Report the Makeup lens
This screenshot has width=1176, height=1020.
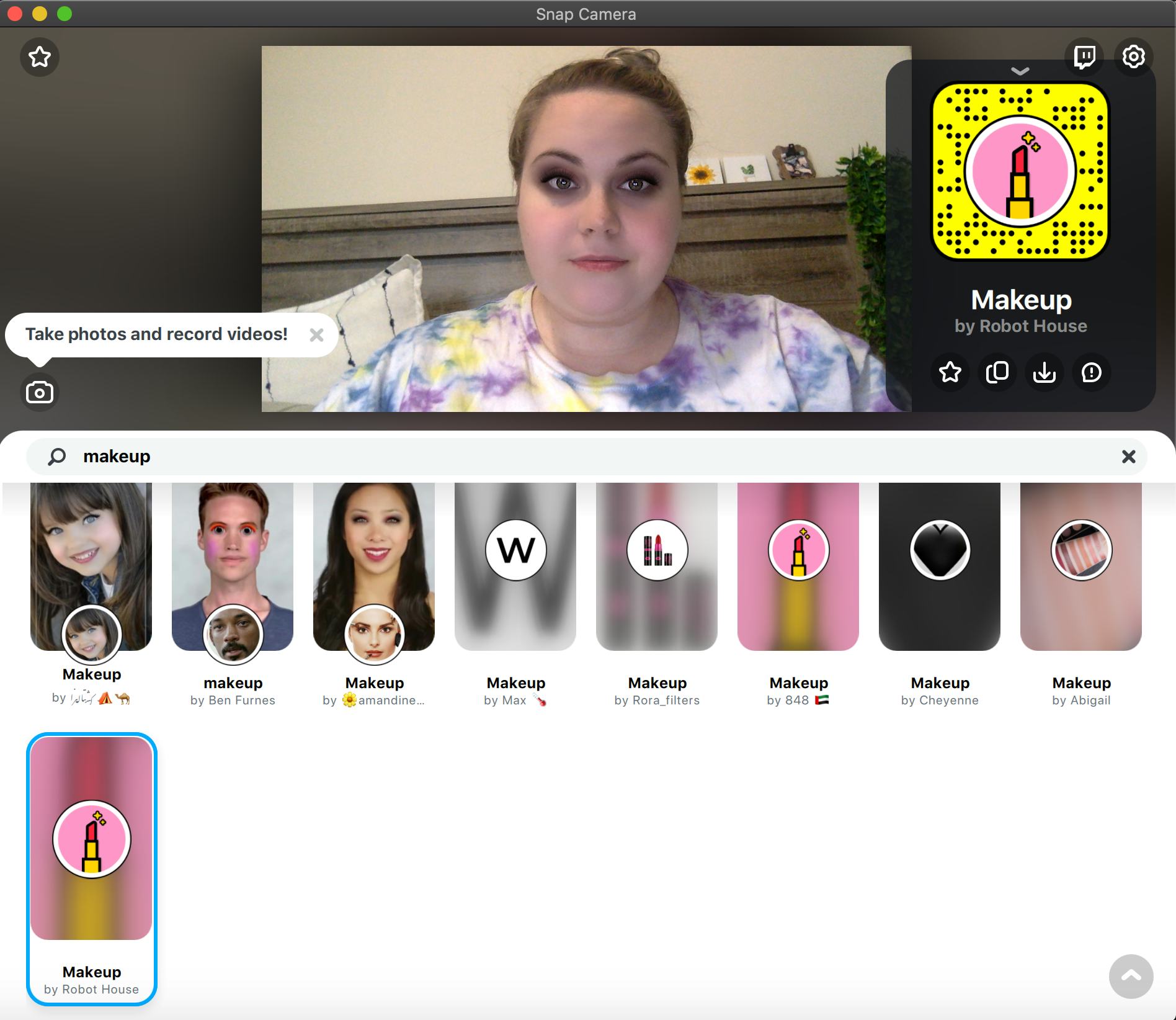[1091, 372]
